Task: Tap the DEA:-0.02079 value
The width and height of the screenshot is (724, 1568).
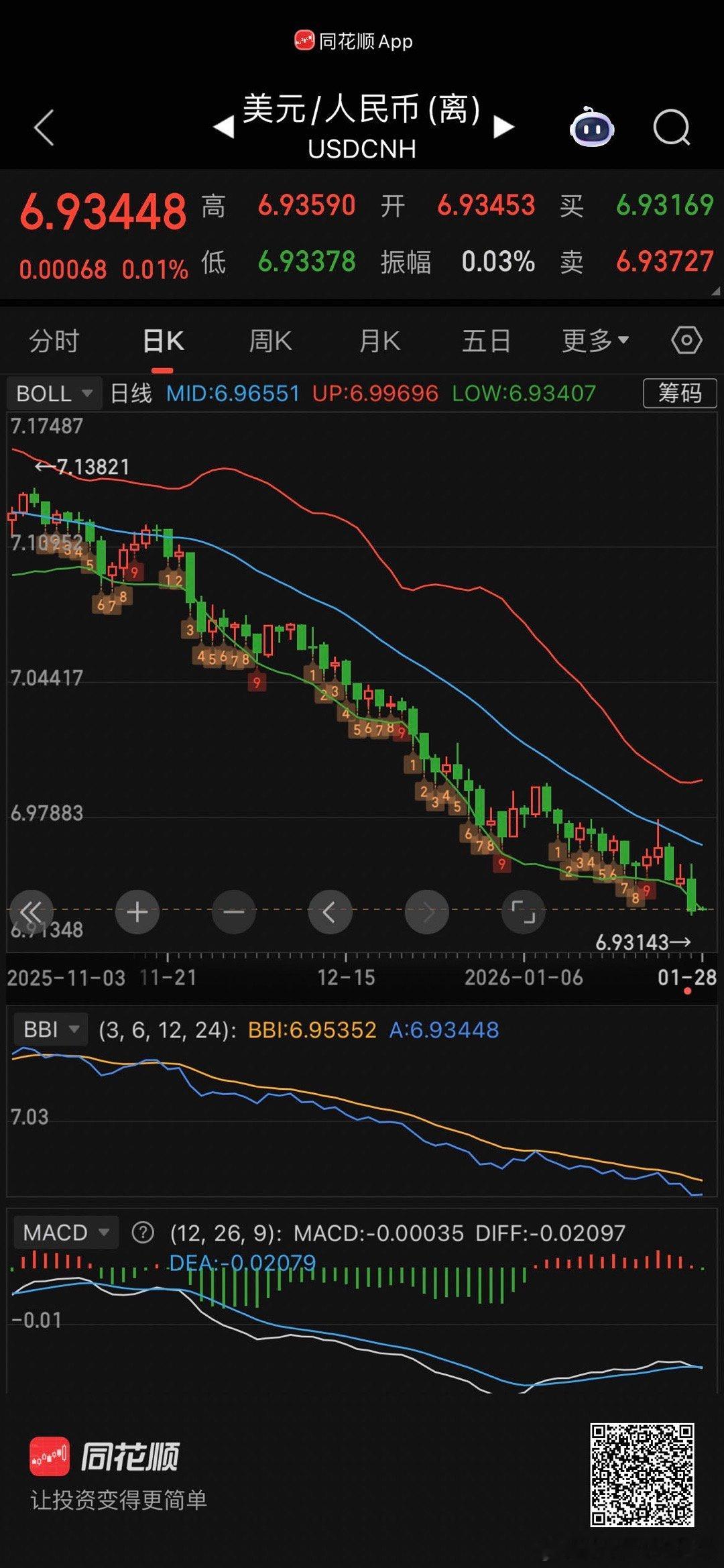Action: click(x=242, y=1263)
